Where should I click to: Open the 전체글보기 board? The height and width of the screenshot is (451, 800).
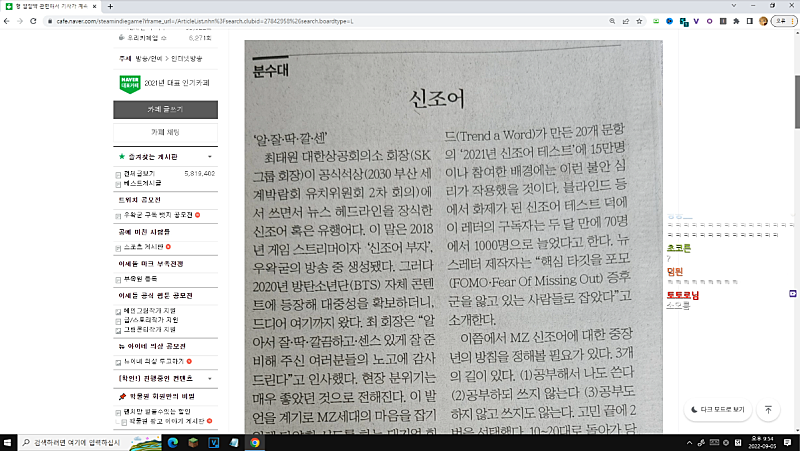[139, 173]
